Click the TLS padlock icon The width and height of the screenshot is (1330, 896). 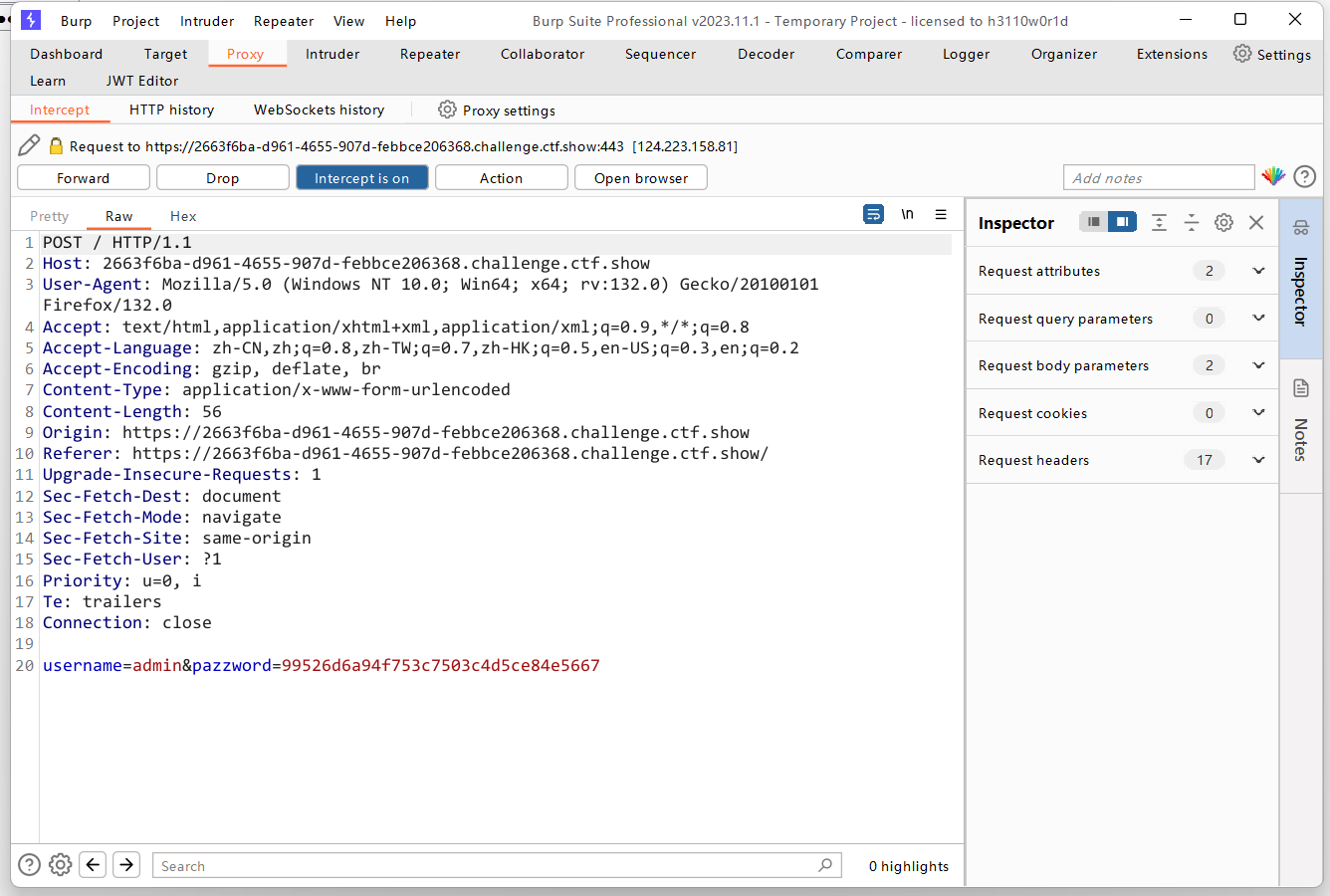click(x=56, y=146)
